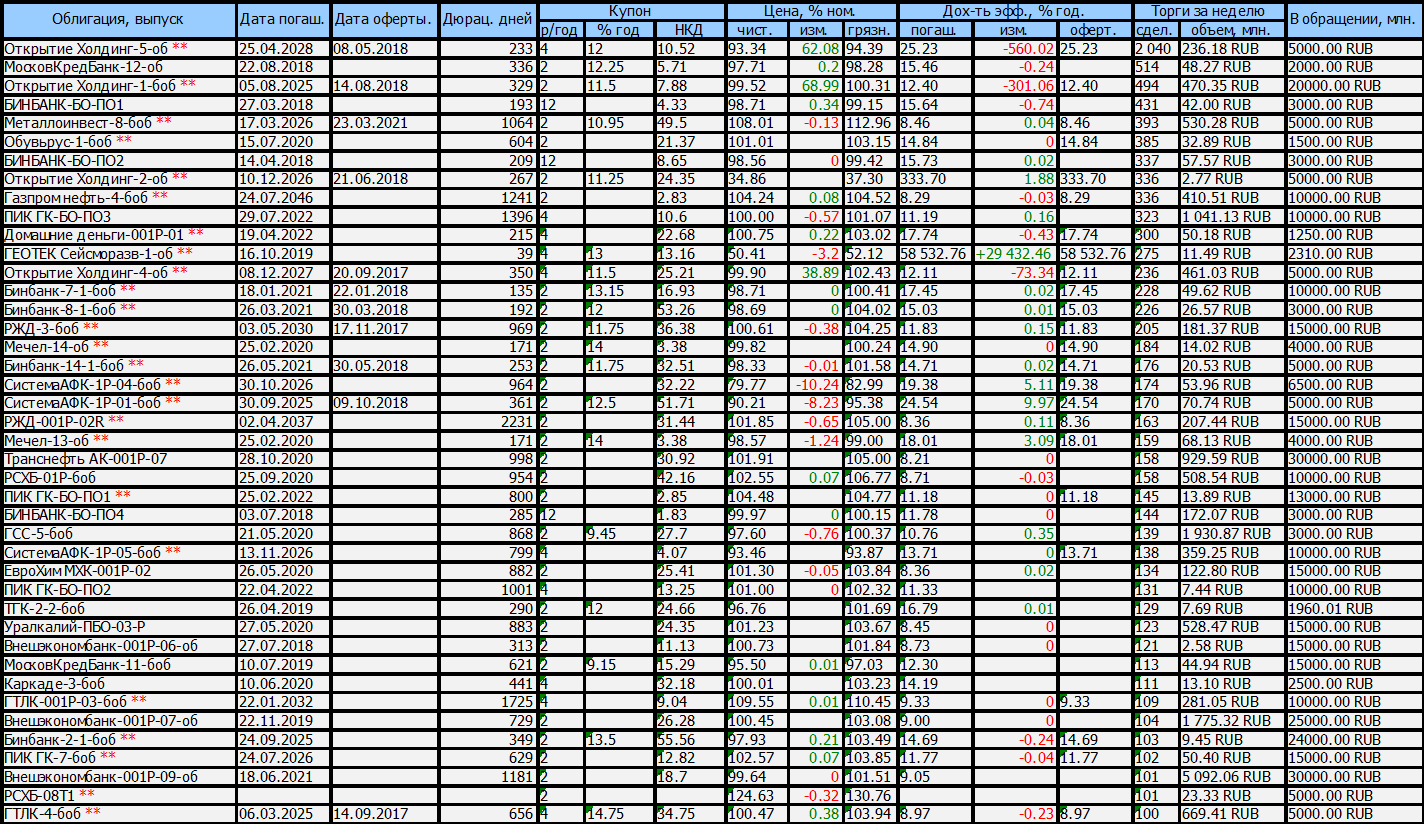Click the red asterisks after Мечел-14-об

point(101,346)
